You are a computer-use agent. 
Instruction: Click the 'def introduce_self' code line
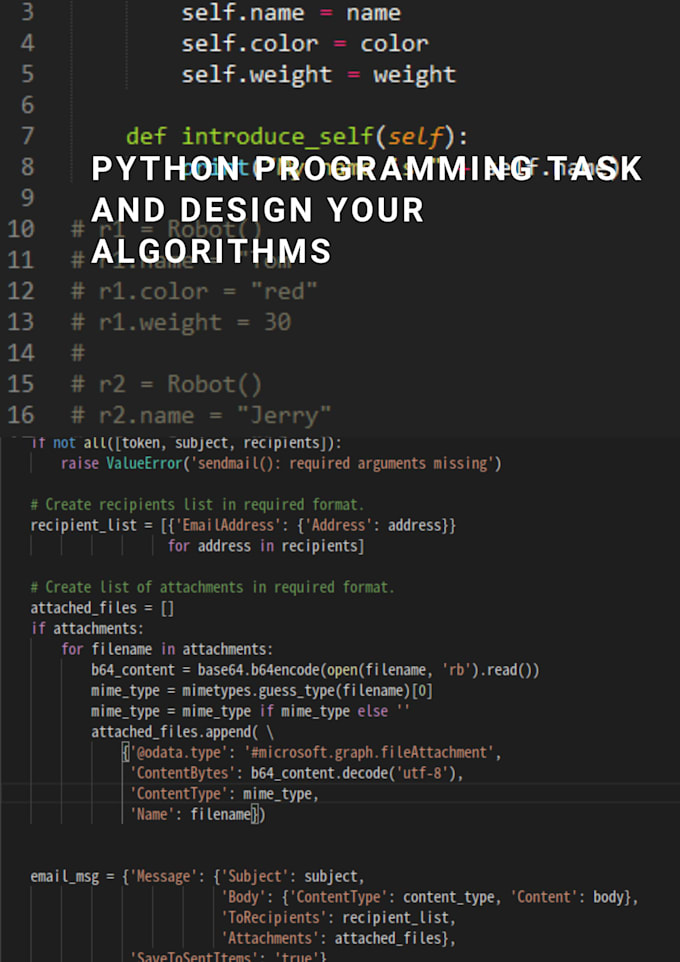coord(297,136)
